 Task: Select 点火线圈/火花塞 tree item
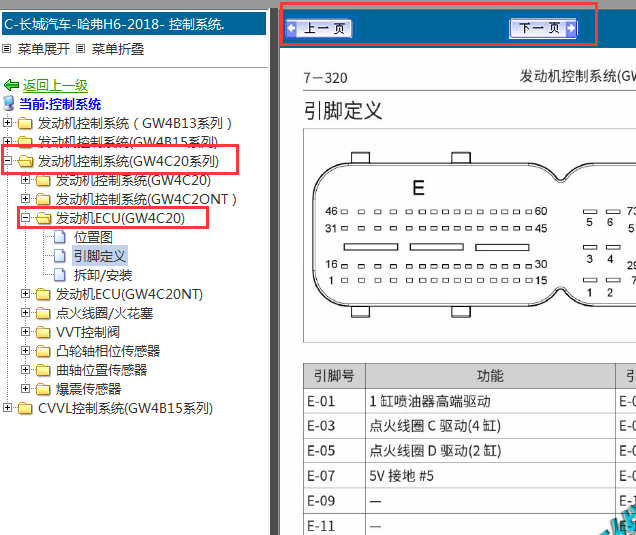[104, 313]
